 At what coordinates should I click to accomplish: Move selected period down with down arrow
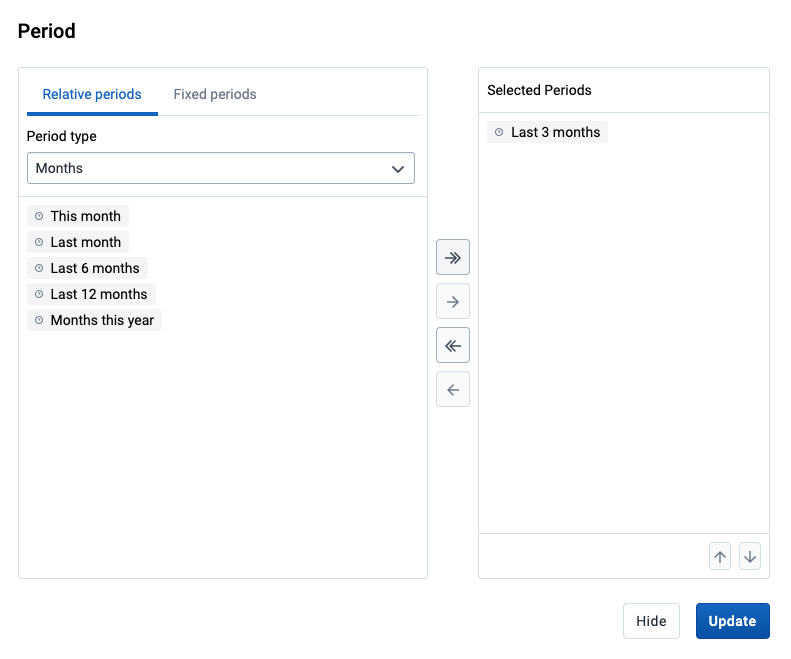(750, 556)
